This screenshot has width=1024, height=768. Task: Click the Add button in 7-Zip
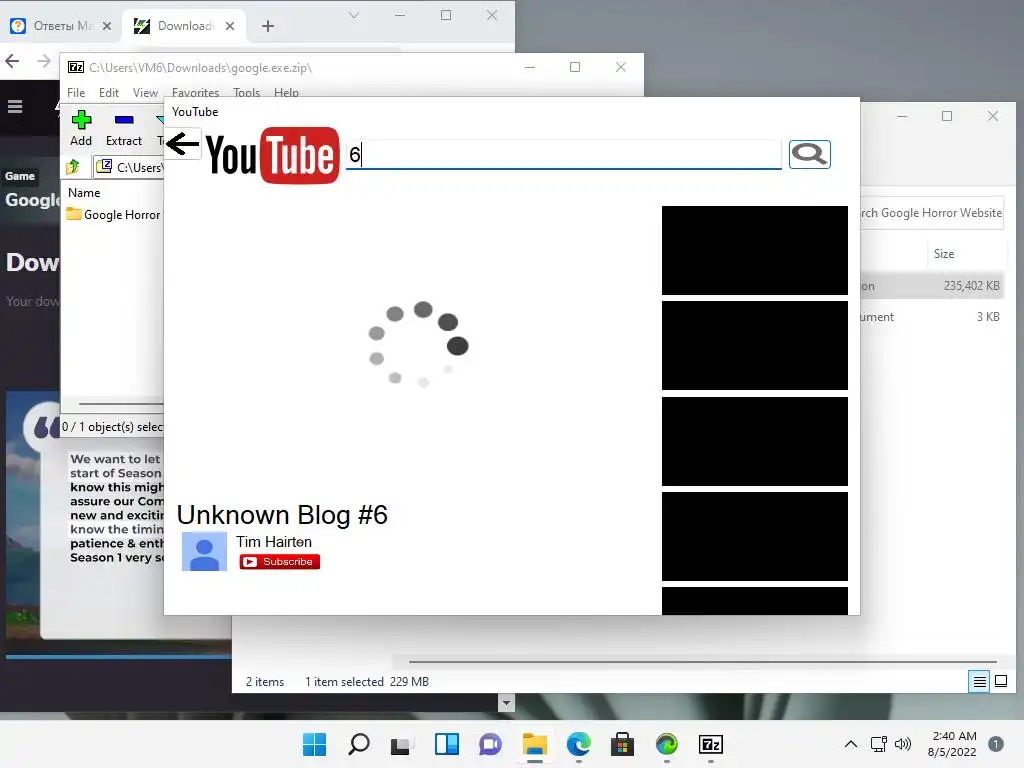[x=81, y=129]
